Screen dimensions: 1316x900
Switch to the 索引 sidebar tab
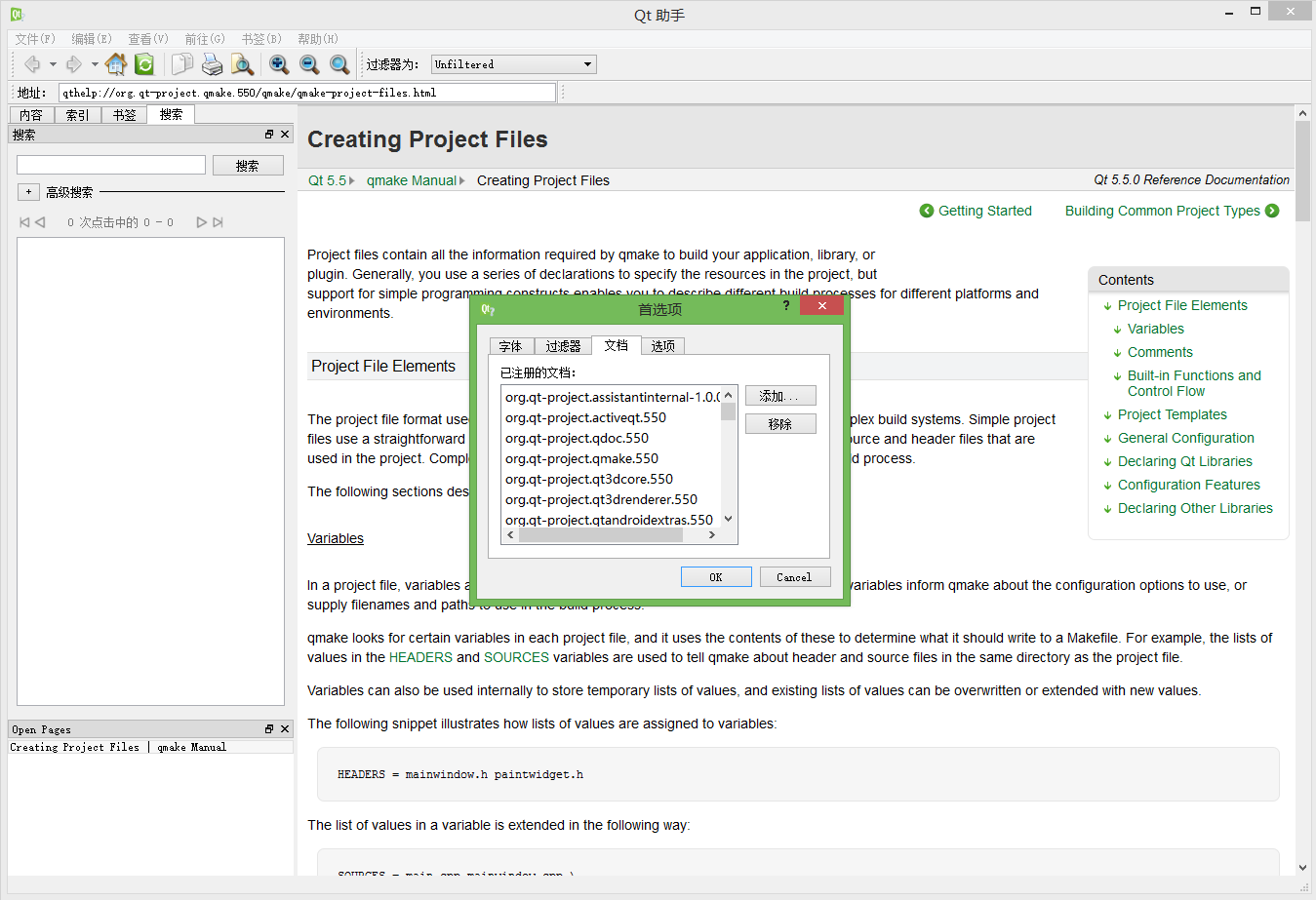[78, 115]
